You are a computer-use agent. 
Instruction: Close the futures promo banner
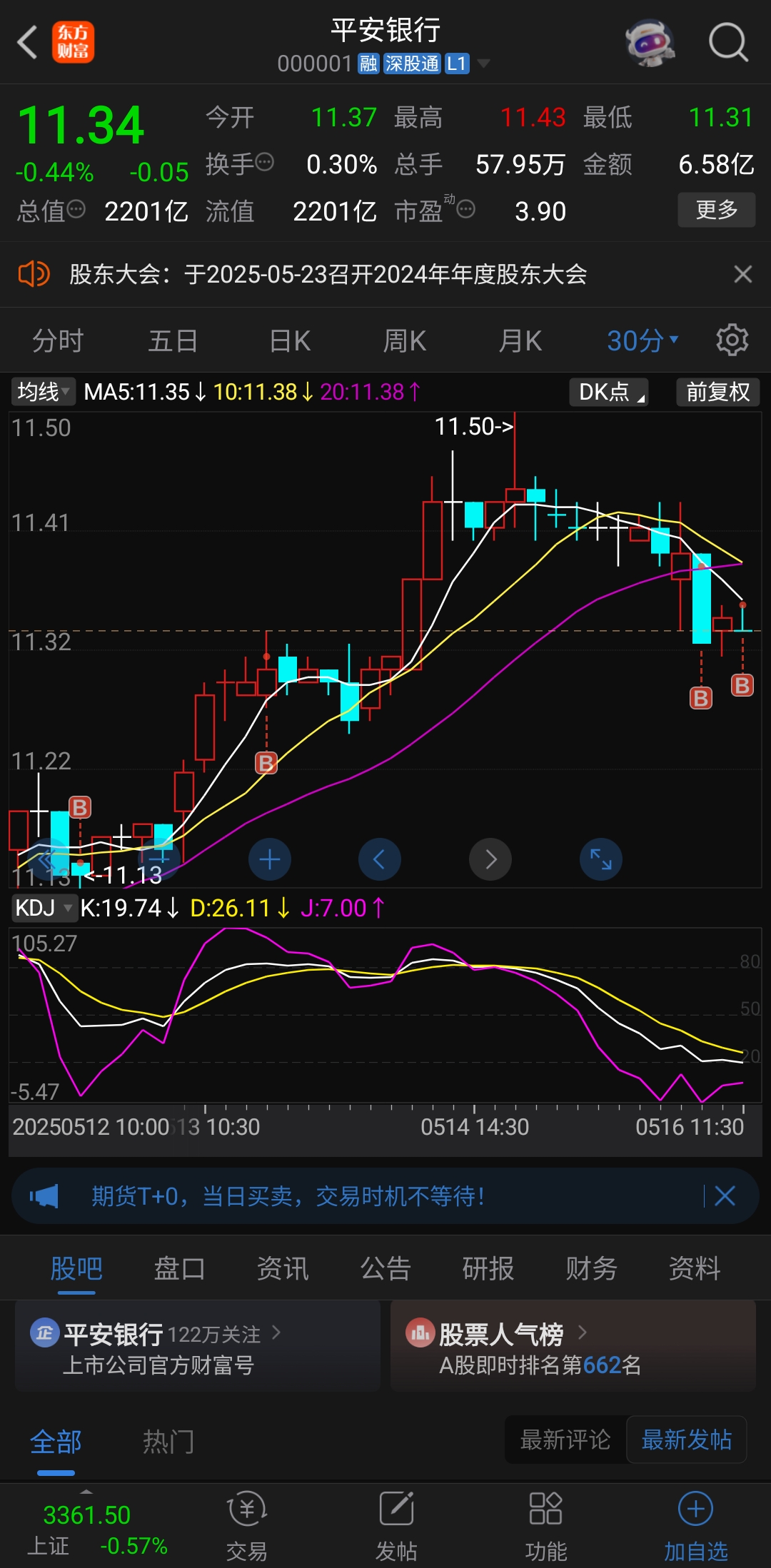(x=725, y=1196)
